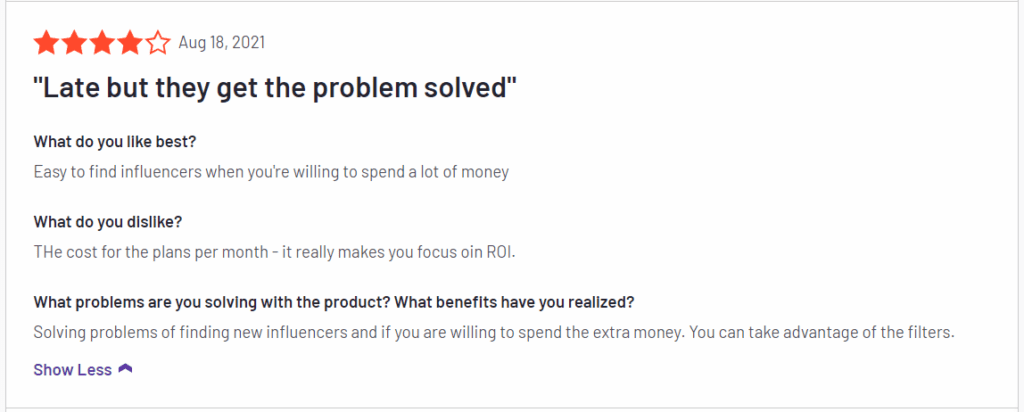
Task: Click the Aug 18, 2021 review date
Action: click(221, 43)
